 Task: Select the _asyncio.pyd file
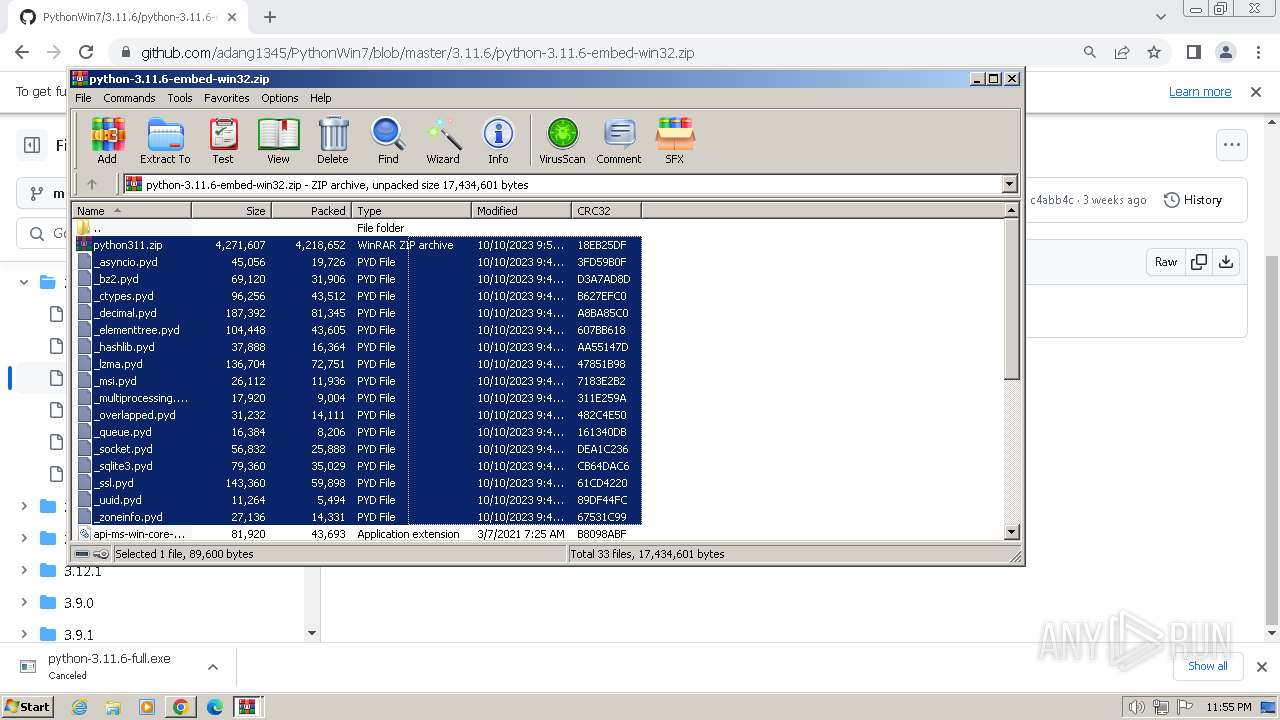coord(357,262)
